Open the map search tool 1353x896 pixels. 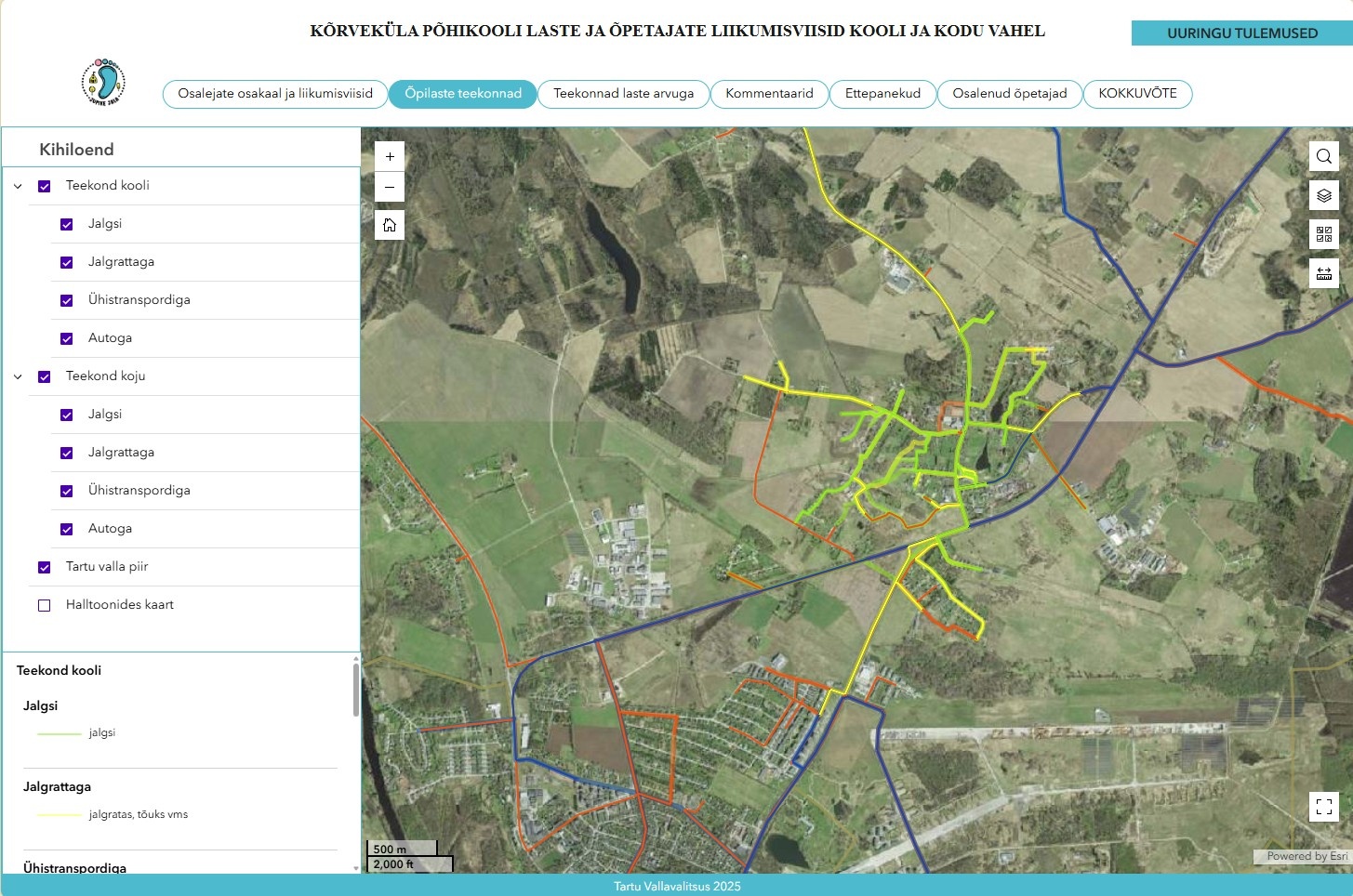coord(1324,156)
